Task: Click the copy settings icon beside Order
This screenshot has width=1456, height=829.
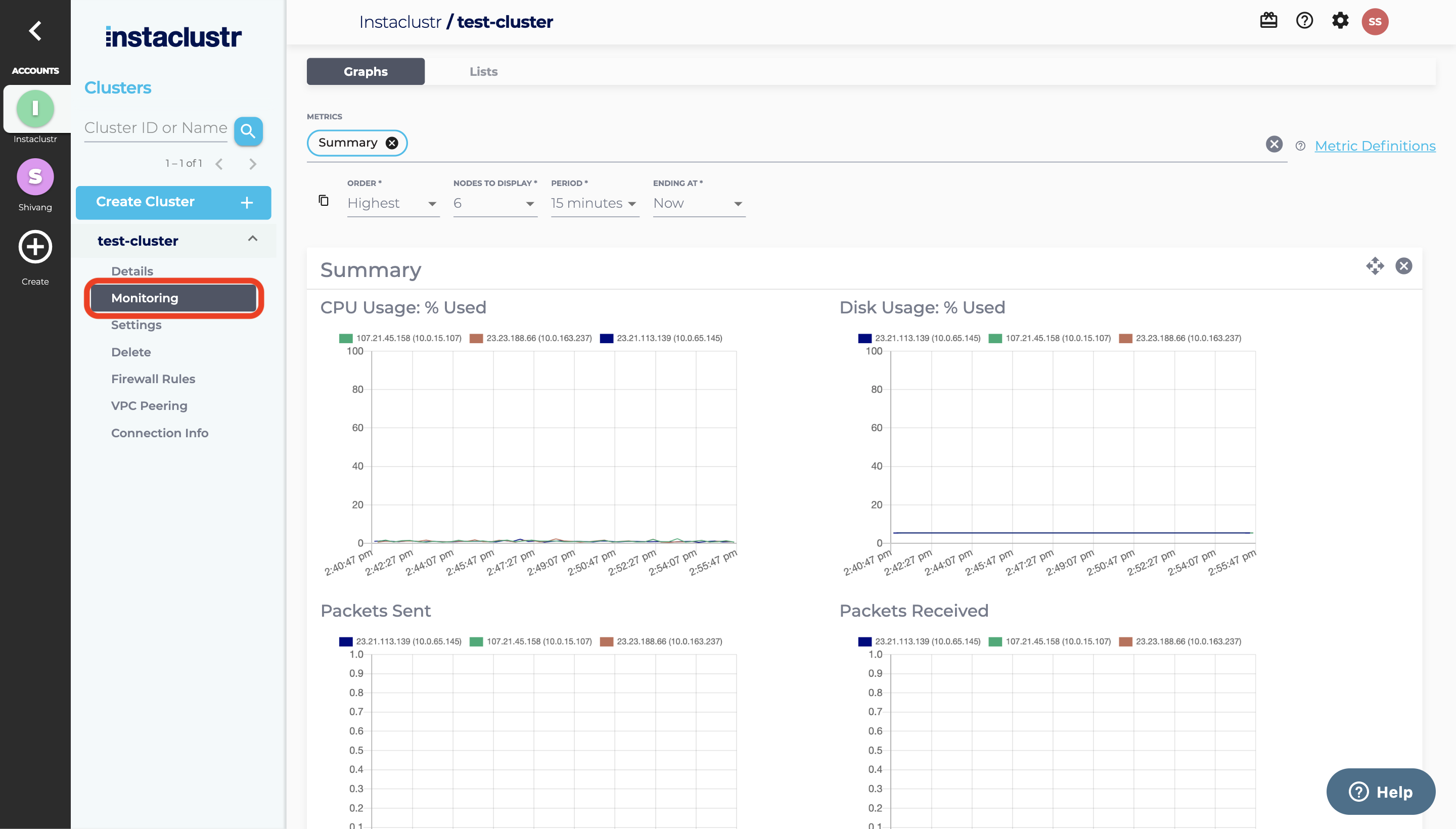Action: coord(324,200)
